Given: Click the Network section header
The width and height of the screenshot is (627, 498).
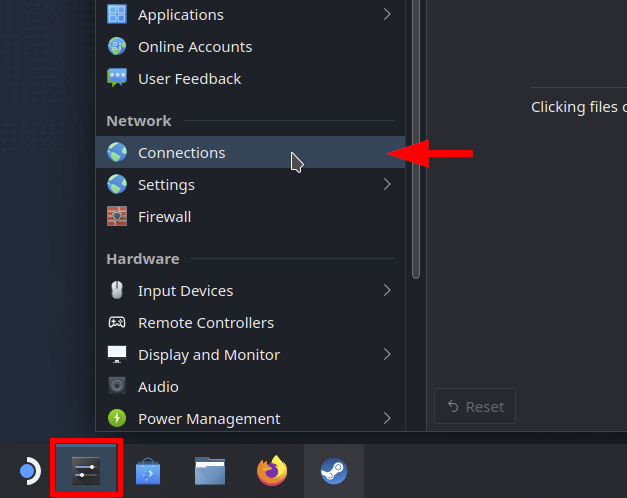Looking at the screenshot, I should [139, 121].
